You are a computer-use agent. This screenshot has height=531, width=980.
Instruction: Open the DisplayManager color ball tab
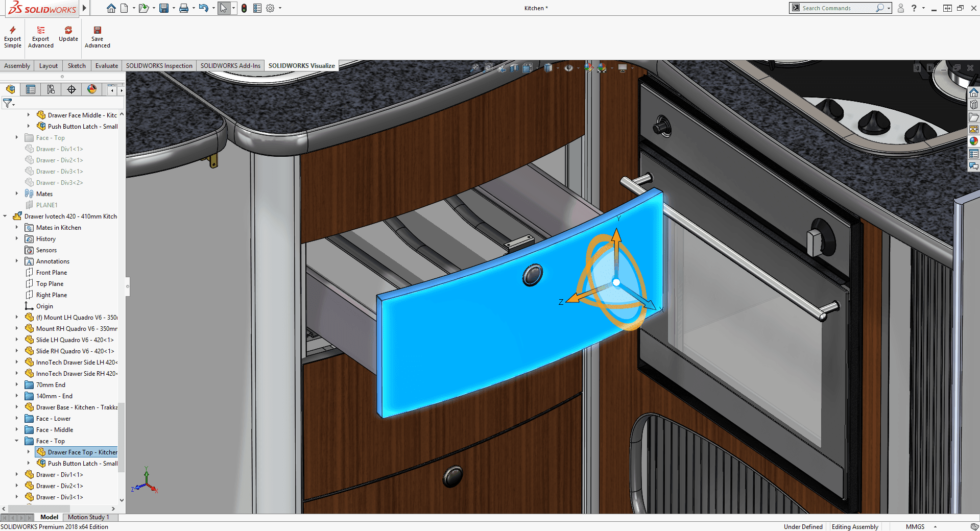pyautogui.click(x=92, y=89)
